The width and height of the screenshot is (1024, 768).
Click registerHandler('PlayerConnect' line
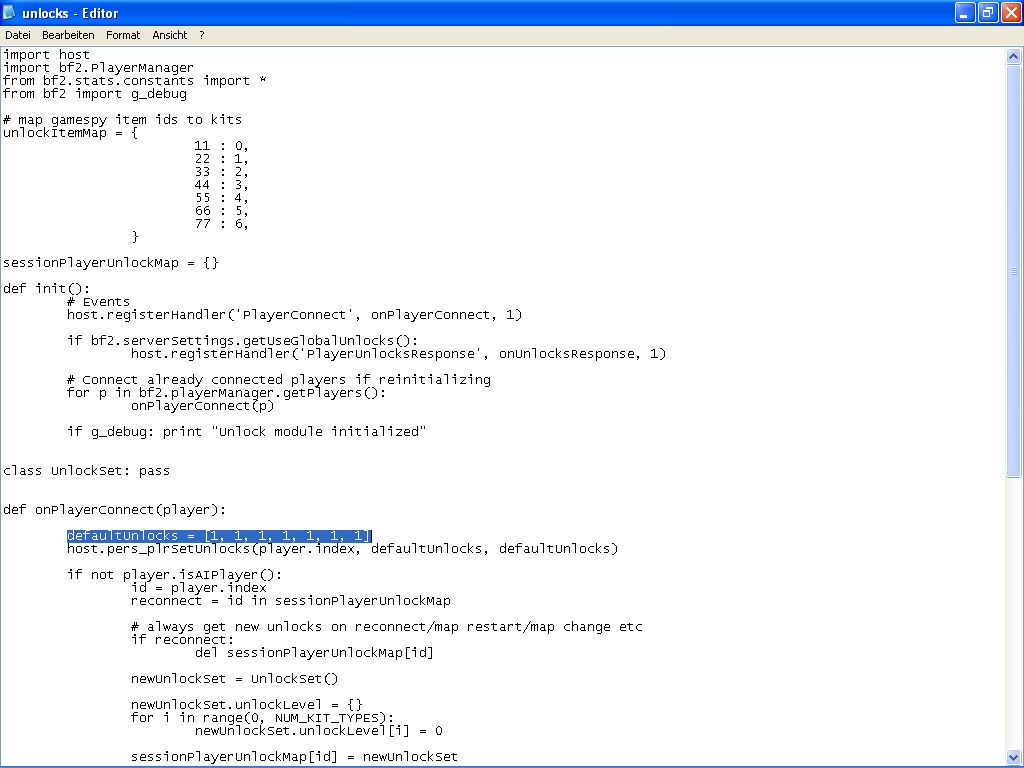tap(295, 315)
